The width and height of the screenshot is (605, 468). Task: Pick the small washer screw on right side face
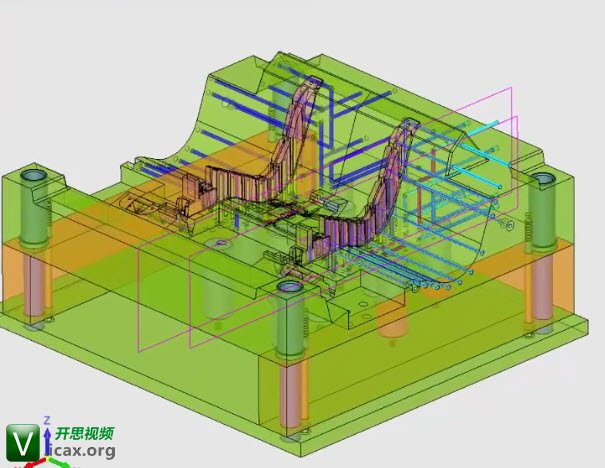click(x=508, y=225)
